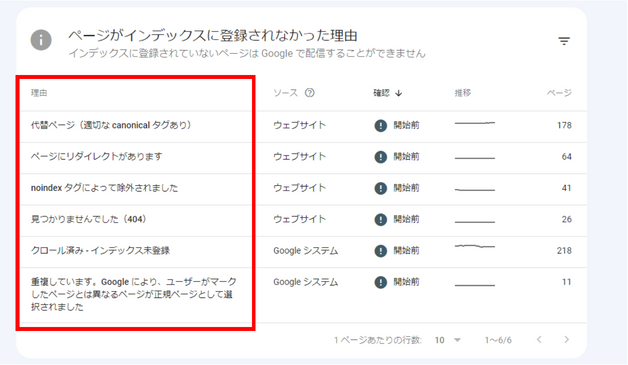Screen dimensions: 628x365
Task: Click status icon in 404 row
Action: coord(380,219)
